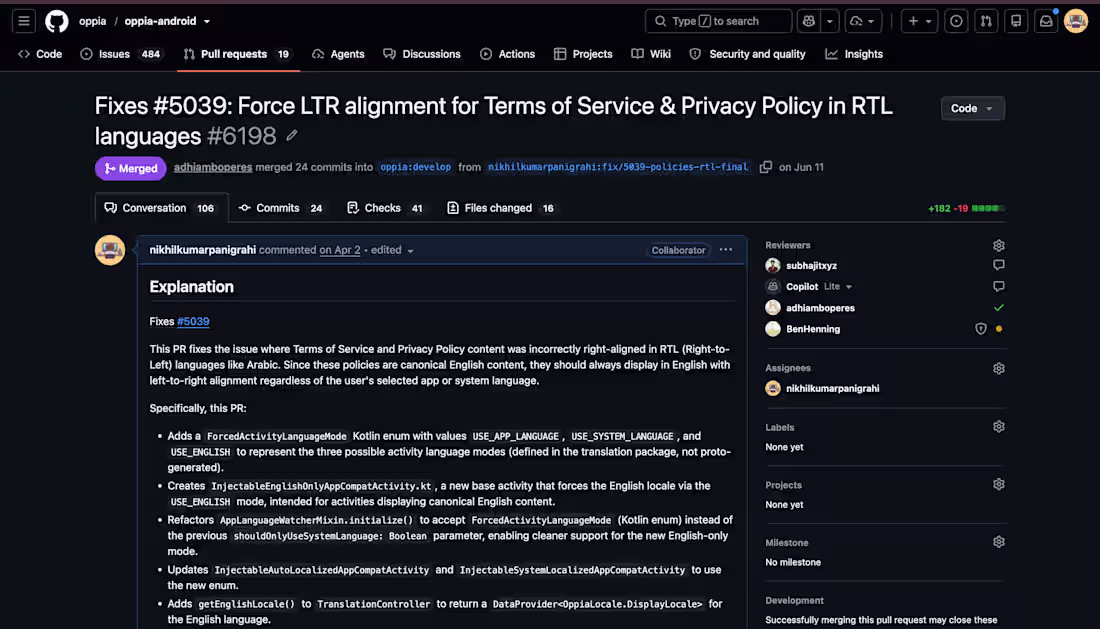Open the Pull requests tab

pyautogui.click(x=237, y=54)
